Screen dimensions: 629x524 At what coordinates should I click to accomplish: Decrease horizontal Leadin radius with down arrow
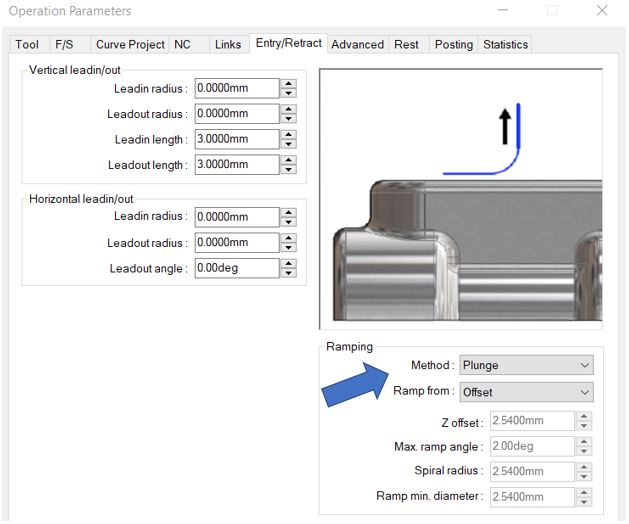tap(288, 222)
